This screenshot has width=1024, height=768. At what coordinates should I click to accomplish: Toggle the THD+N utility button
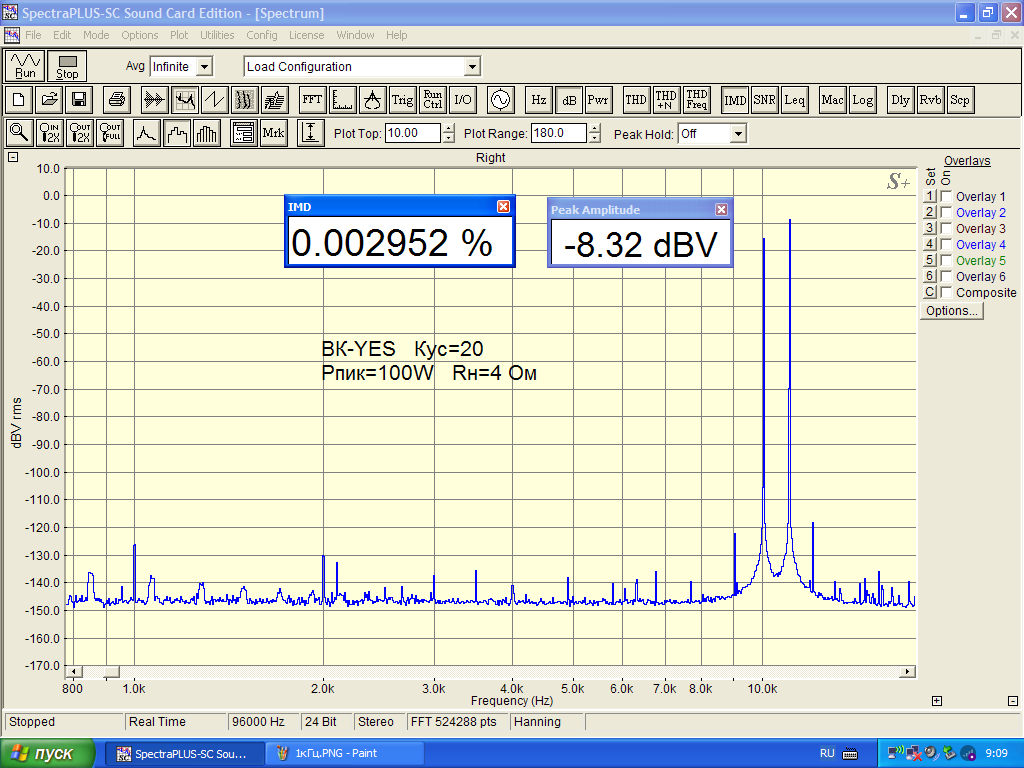point(666,100)
